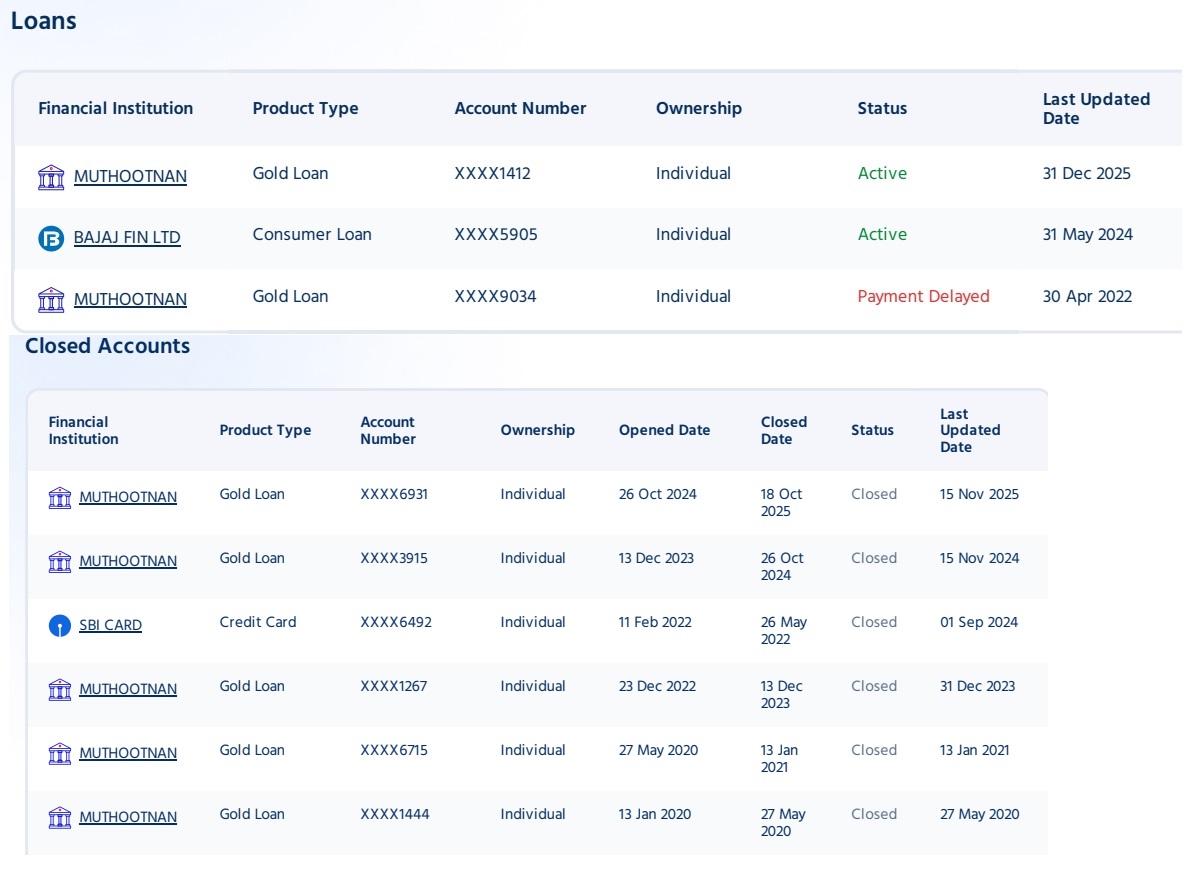Image resolution: width=1204 pixels, height=877 pixels.
Task: Open MUTHOOTNAN link for closed account XXXX6715
Action: [128, 754]
